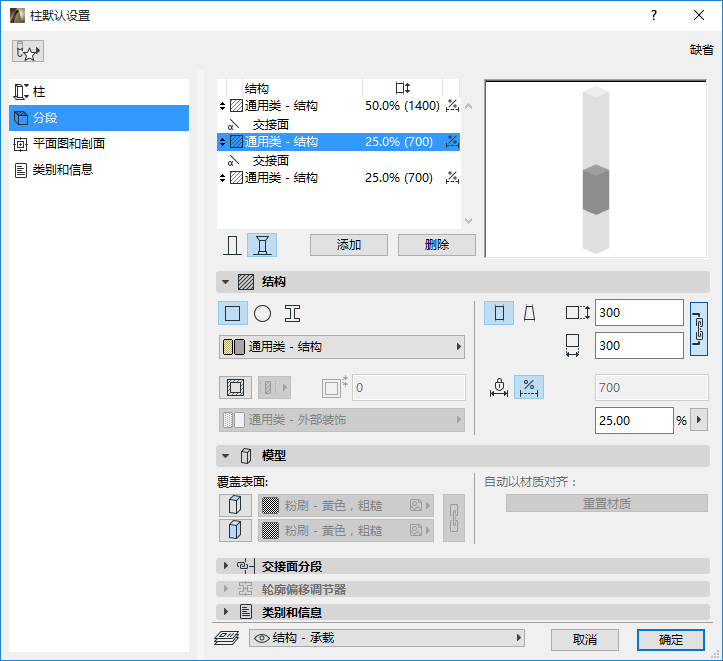Open 通用类 - 结构 building material dropdown
The image size is (723, 661).
tap(342, 347)
